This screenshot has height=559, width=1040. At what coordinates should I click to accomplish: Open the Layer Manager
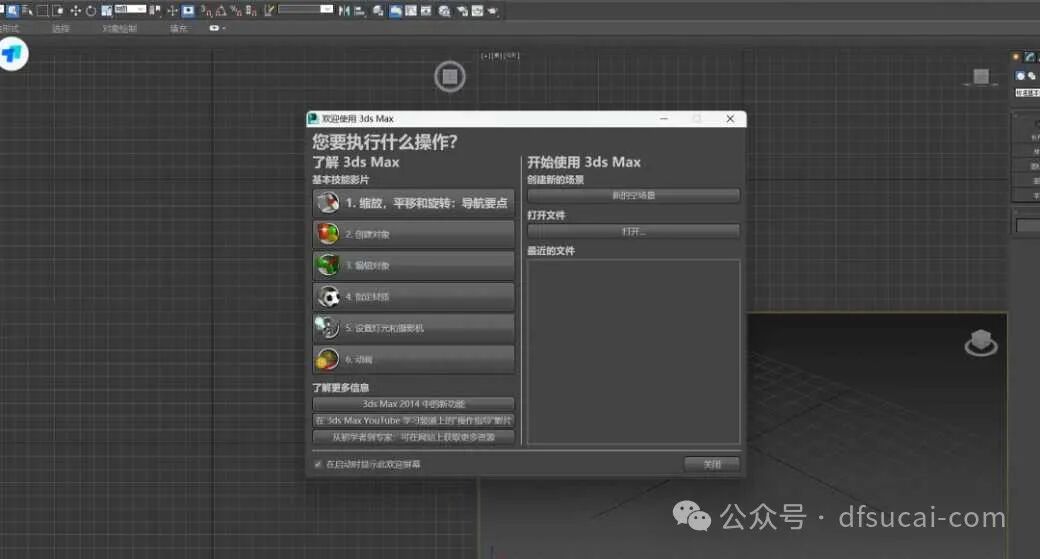377,11
